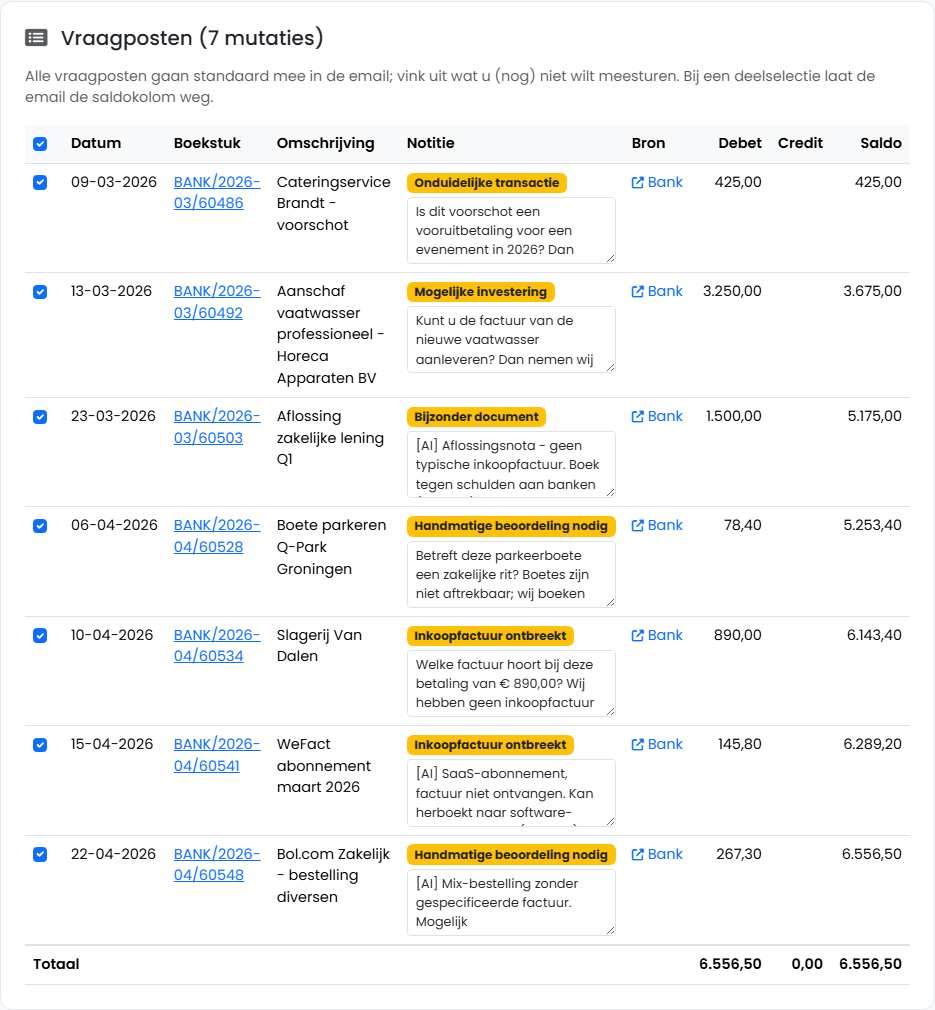Image resolution: width=935 pixels, height=1010 pixels.
Task: Click the Saldo column header
Action: (881, 143)
